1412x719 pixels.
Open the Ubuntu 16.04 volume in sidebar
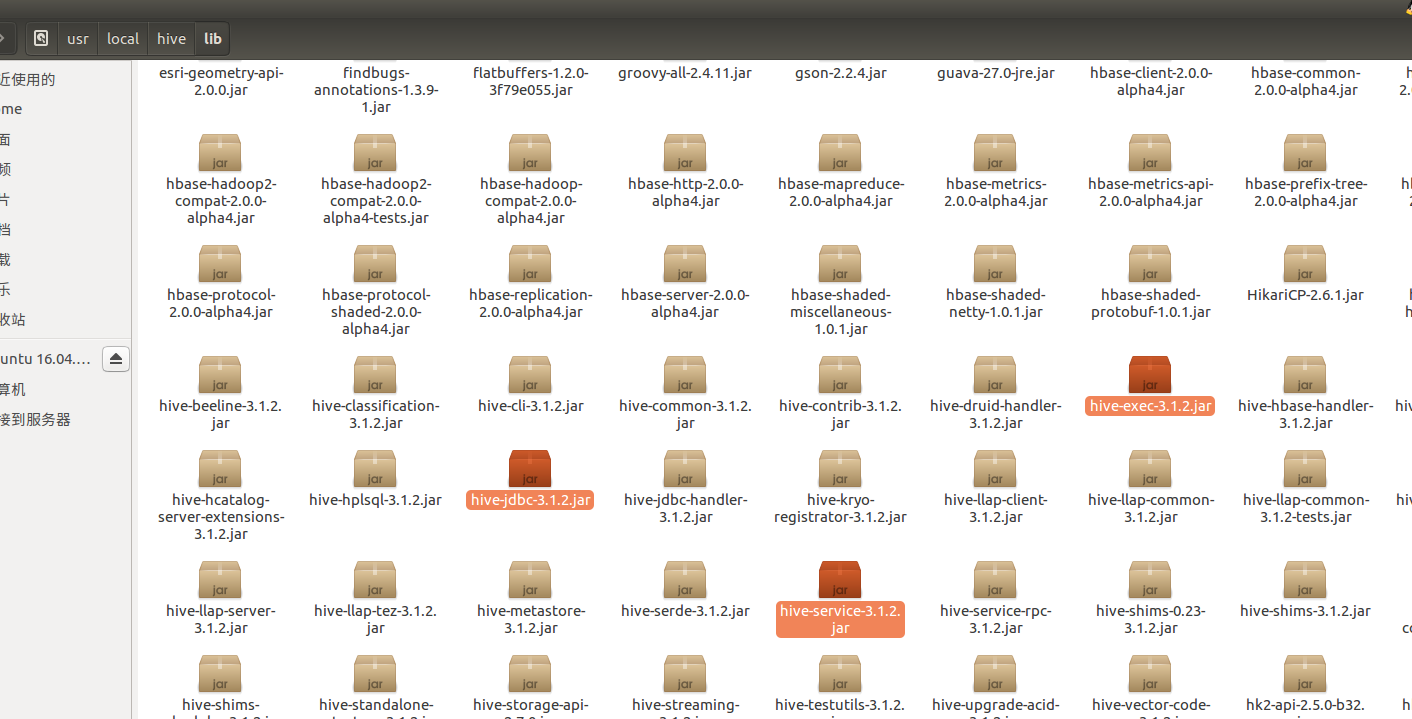tap(45, 359)
